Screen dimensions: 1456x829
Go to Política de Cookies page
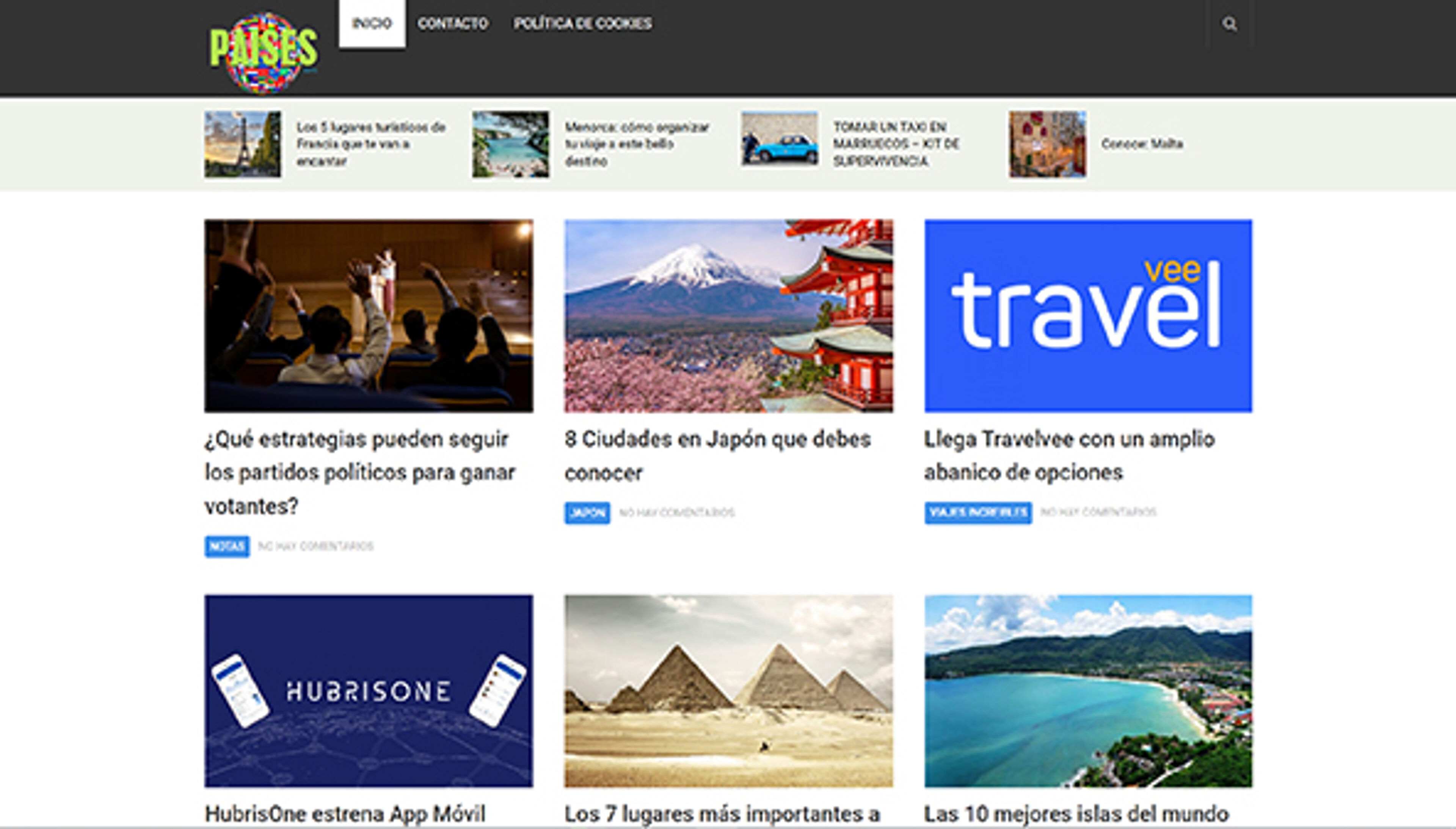pos(582,24)
